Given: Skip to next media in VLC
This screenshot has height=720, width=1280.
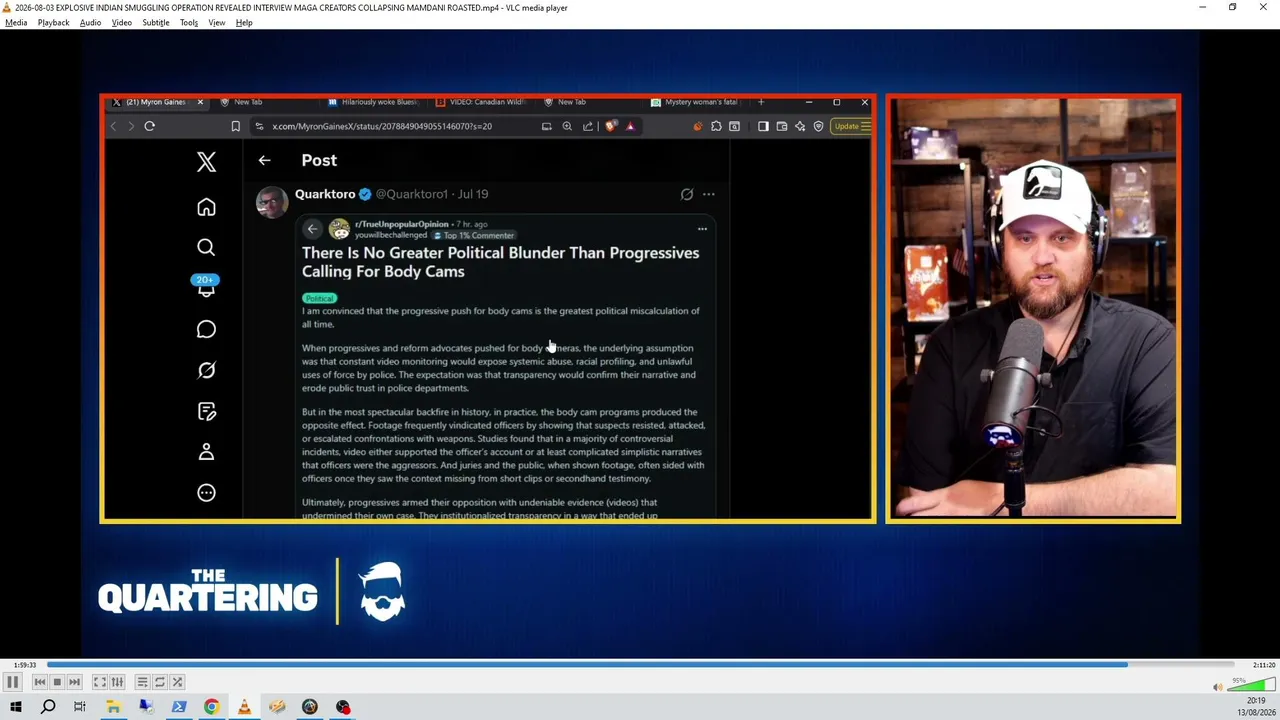Looking at the screenshot, I should point(74,682).
